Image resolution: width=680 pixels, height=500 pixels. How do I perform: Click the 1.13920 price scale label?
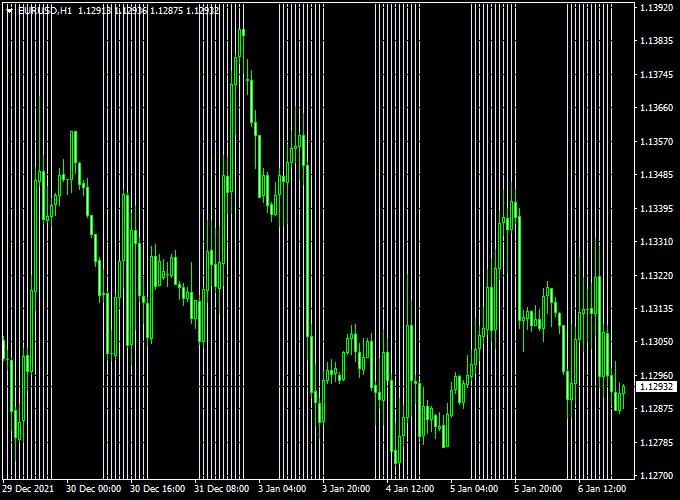[x=657, y=8]
